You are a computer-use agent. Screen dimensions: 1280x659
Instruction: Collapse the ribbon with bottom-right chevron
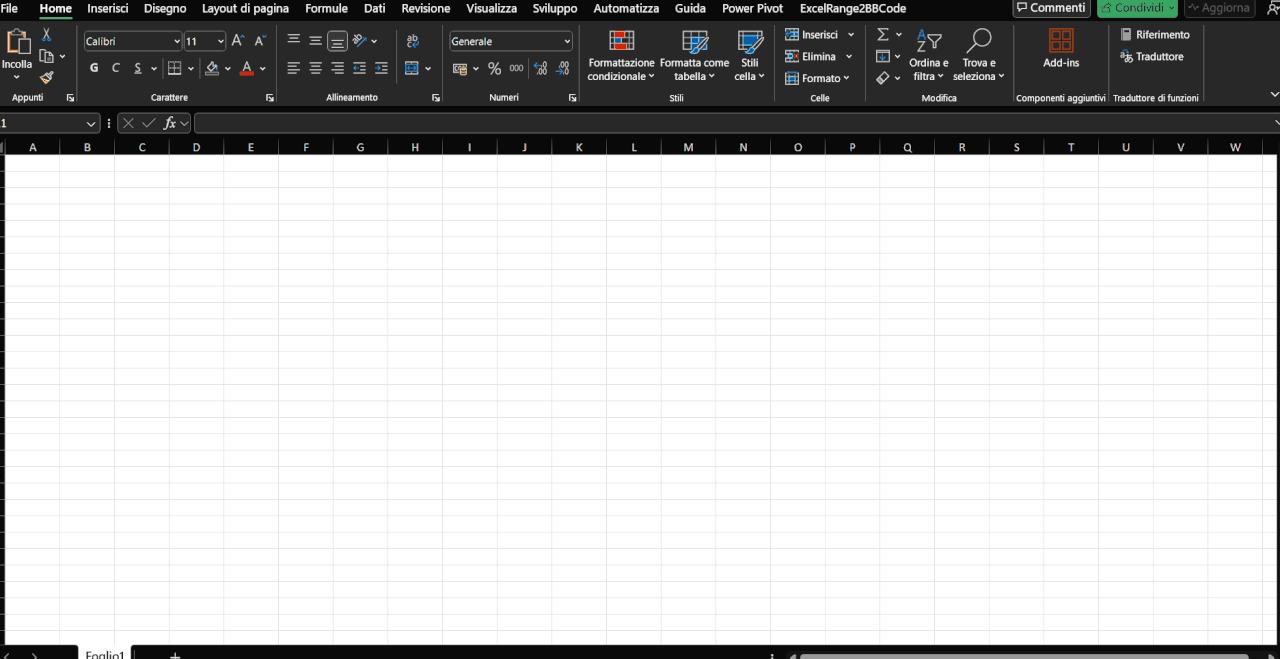[x=1274, y=94]
